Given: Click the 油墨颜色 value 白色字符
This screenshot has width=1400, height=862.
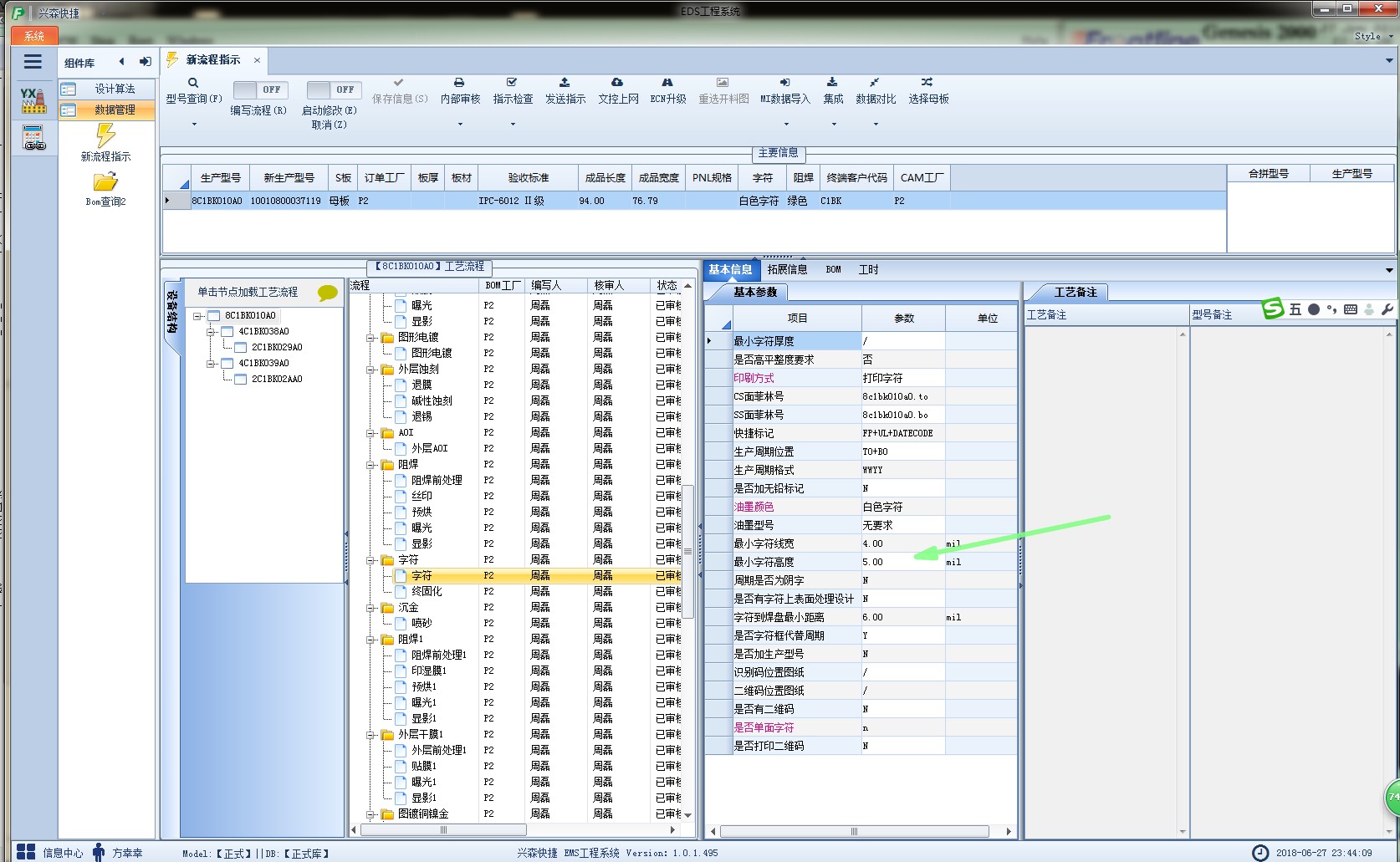Looking at the screenshot, I should coord(903,507).
